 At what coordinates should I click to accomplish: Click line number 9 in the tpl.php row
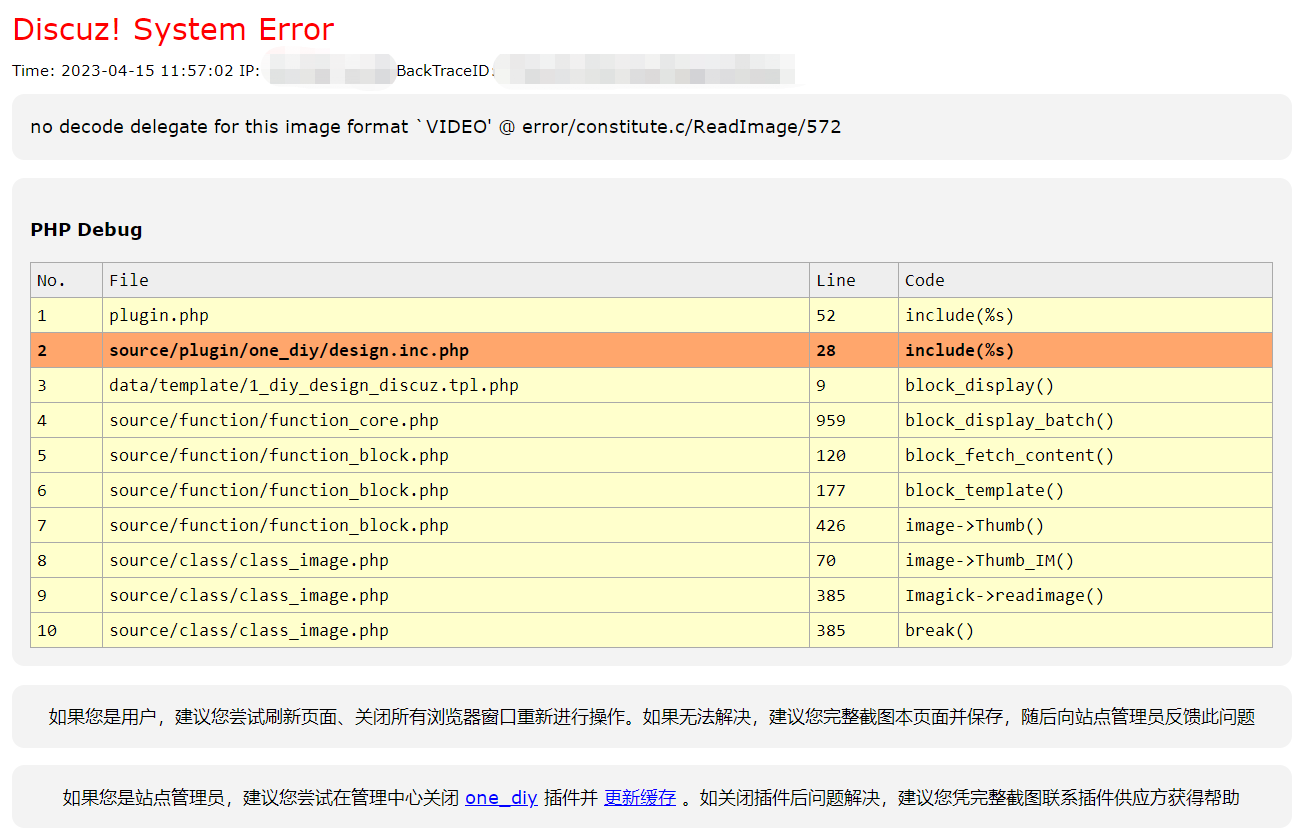(853, 385)
